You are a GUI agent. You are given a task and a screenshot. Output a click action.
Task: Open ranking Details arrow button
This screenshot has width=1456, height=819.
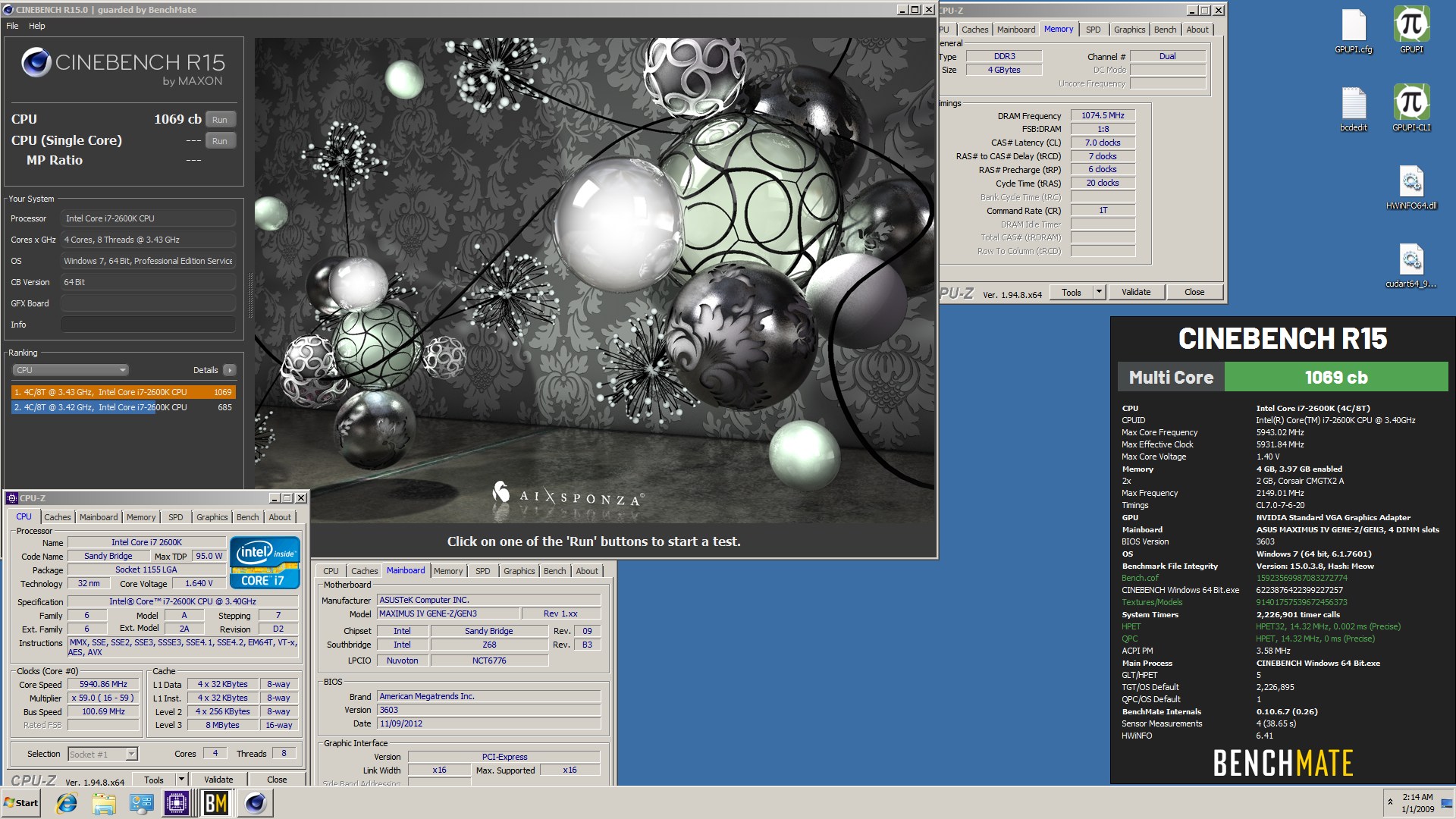click(230, 370)
